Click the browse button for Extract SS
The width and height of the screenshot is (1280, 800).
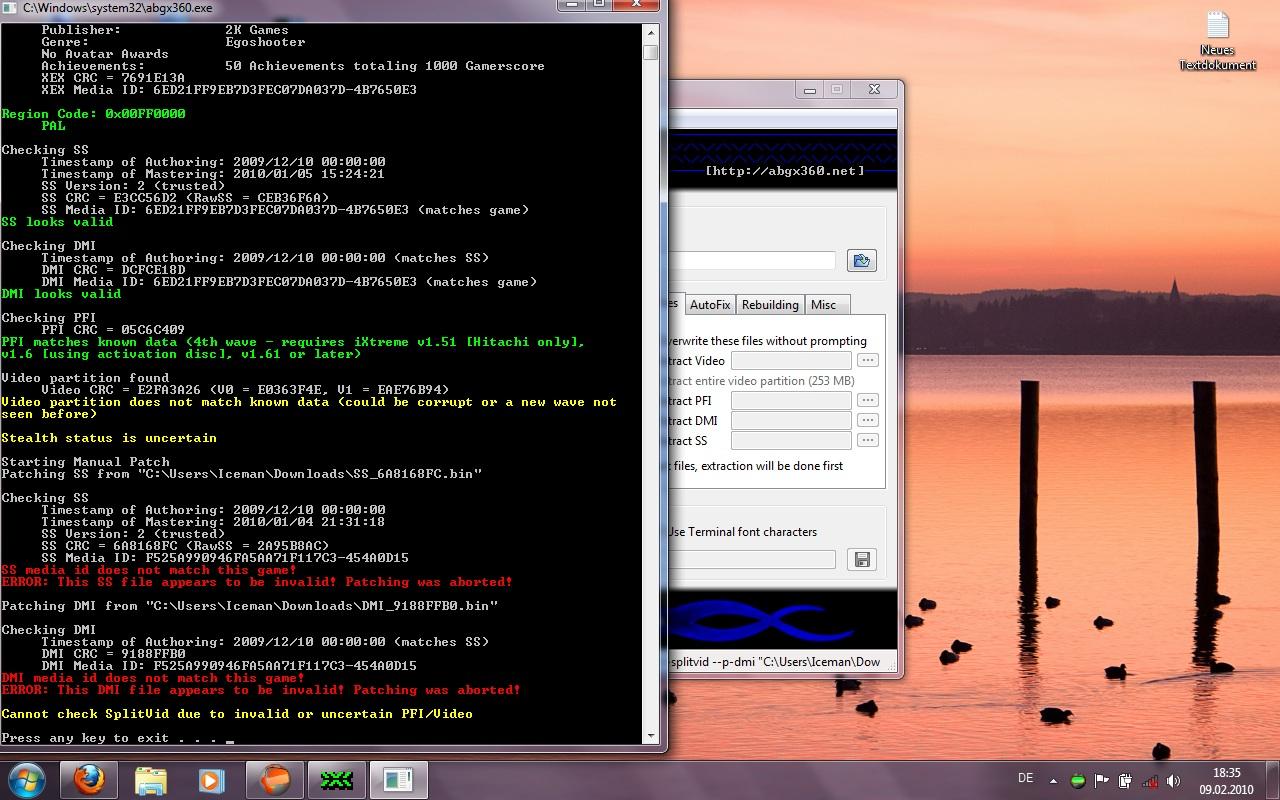[867, 440]
